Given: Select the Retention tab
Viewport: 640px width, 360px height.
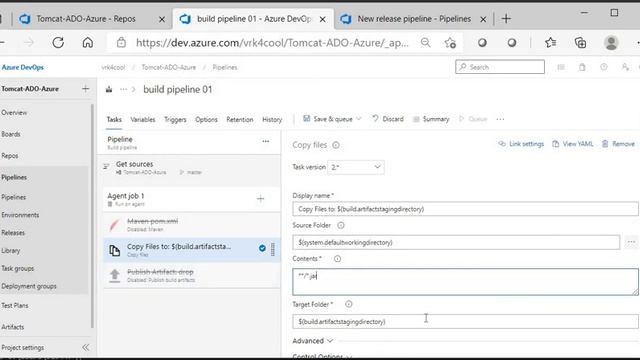Looking at the screenshot, I should pyautogui.click(x=240, y=120).
